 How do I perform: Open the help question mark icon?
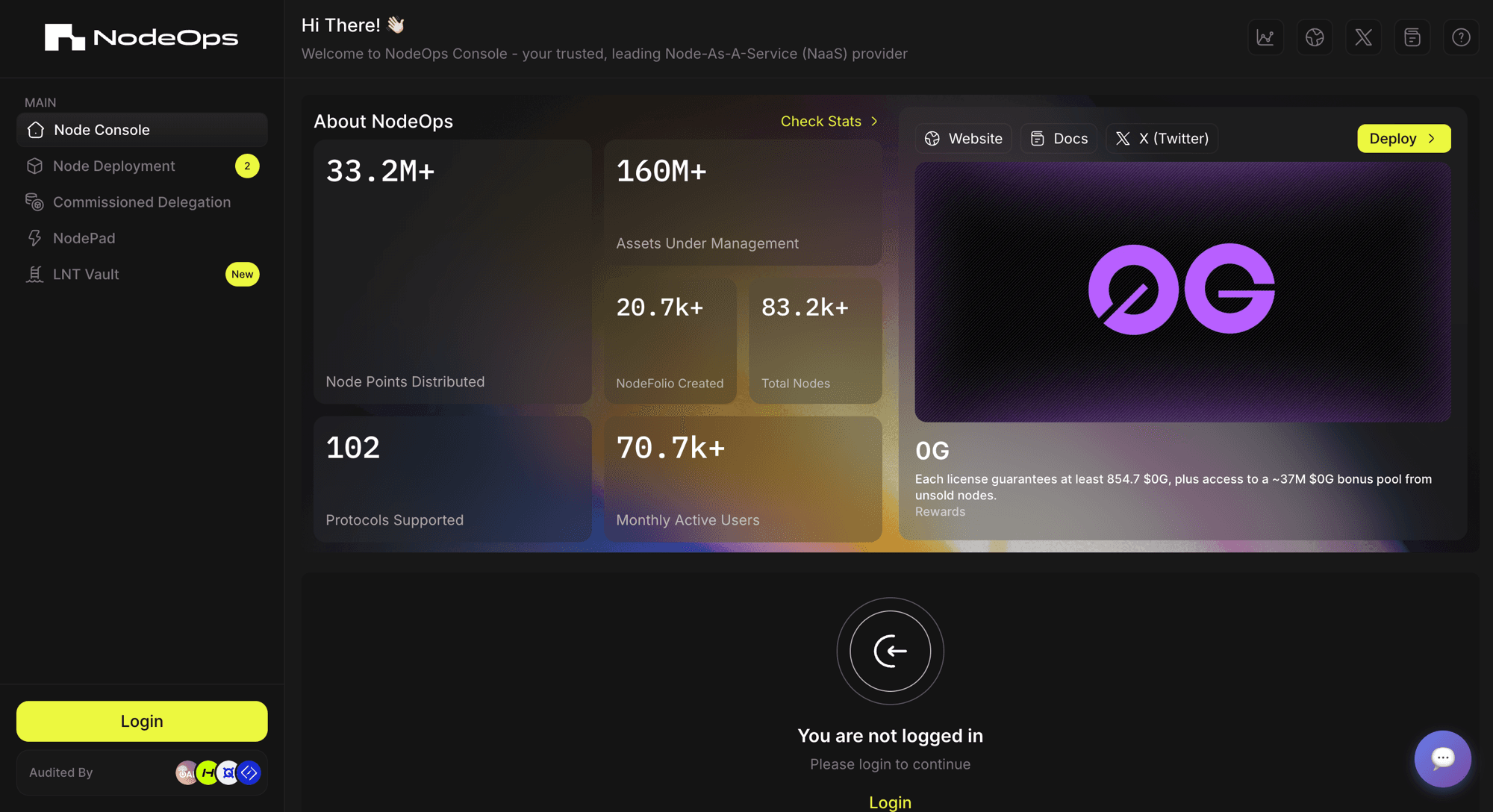[x=1461, y=37]
